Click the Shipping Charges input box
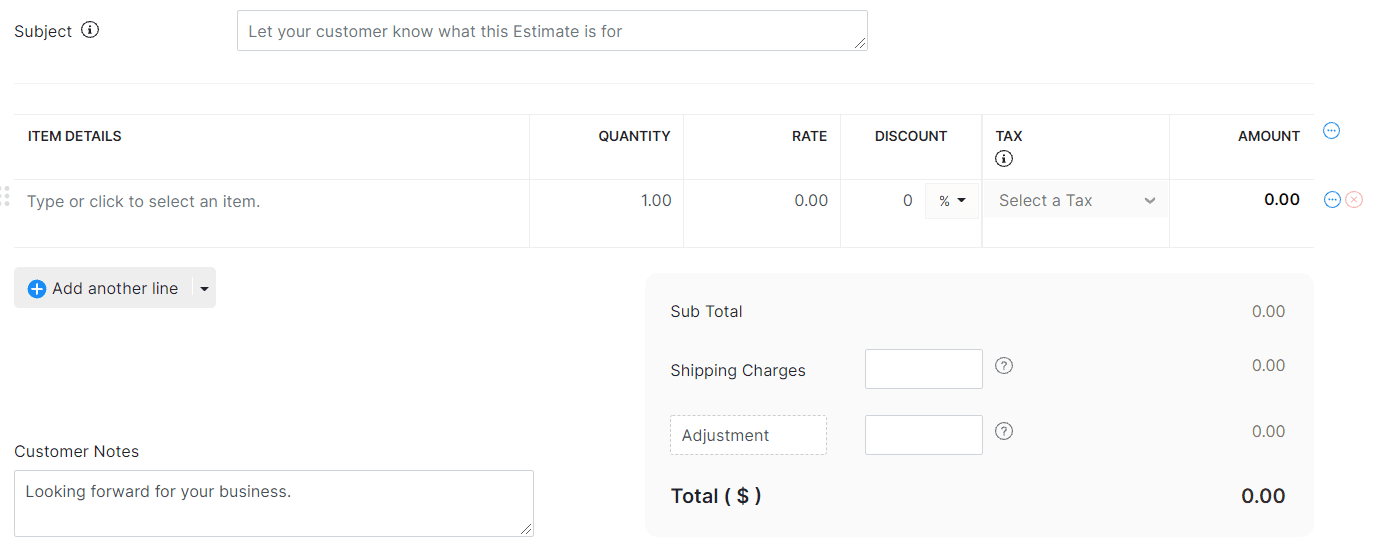Viewport: 1395px width, 559px height. tap(924, 369)
